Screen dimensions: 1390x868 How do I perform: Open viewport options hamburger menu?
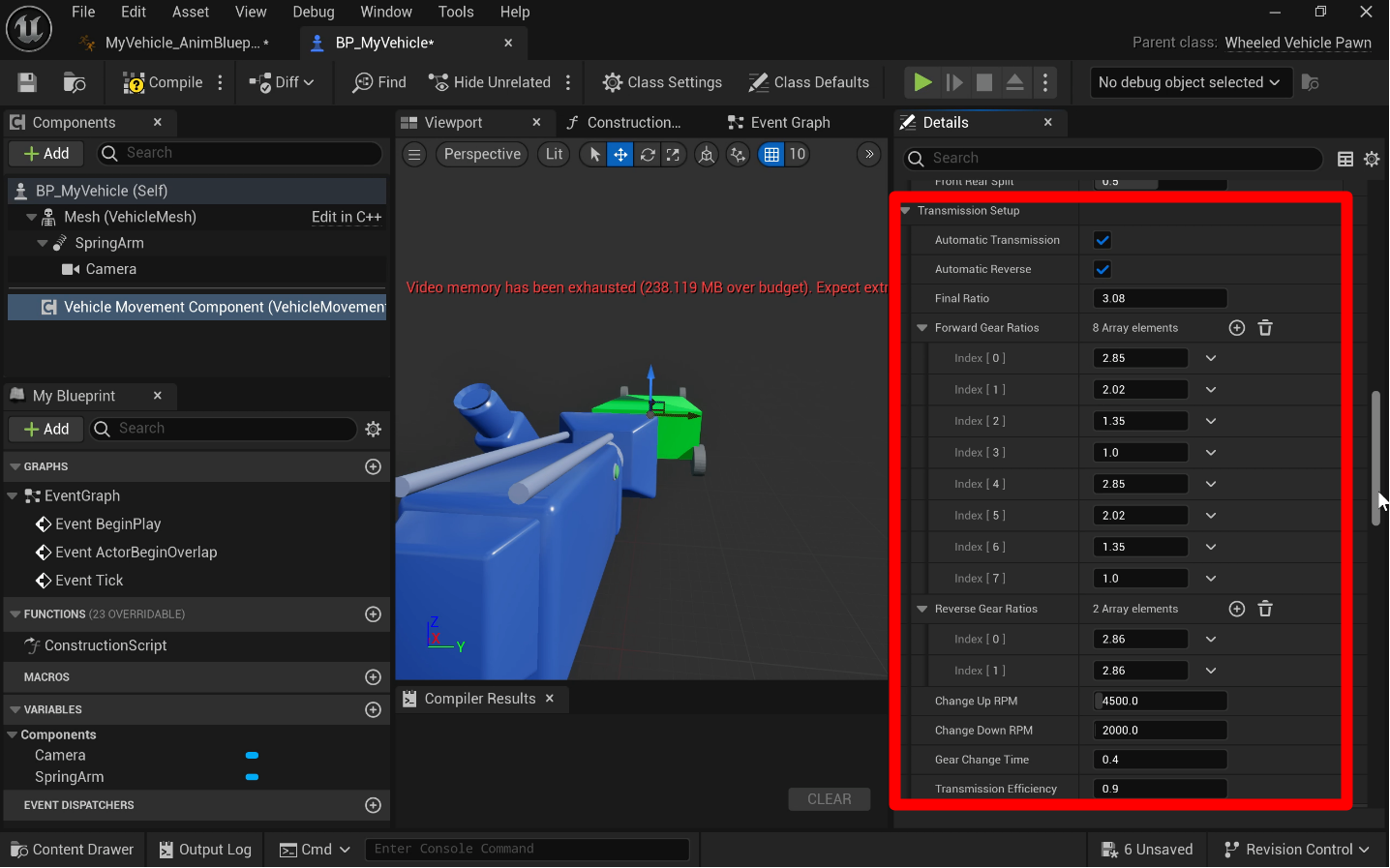point(414,155)
